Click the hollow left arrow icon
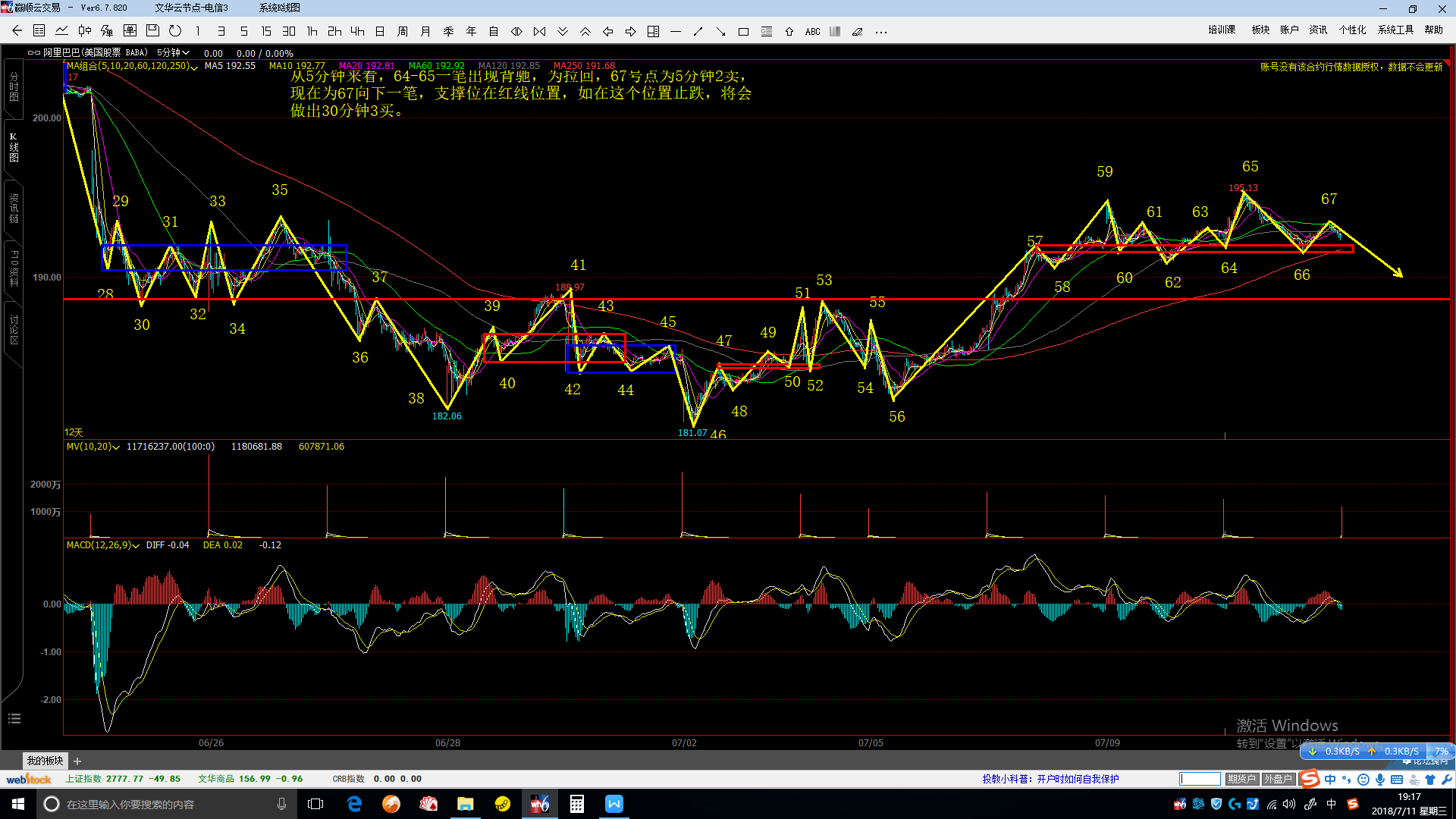Image resolution: width=1456 pixels, height=819 pixels. point(607,31)
